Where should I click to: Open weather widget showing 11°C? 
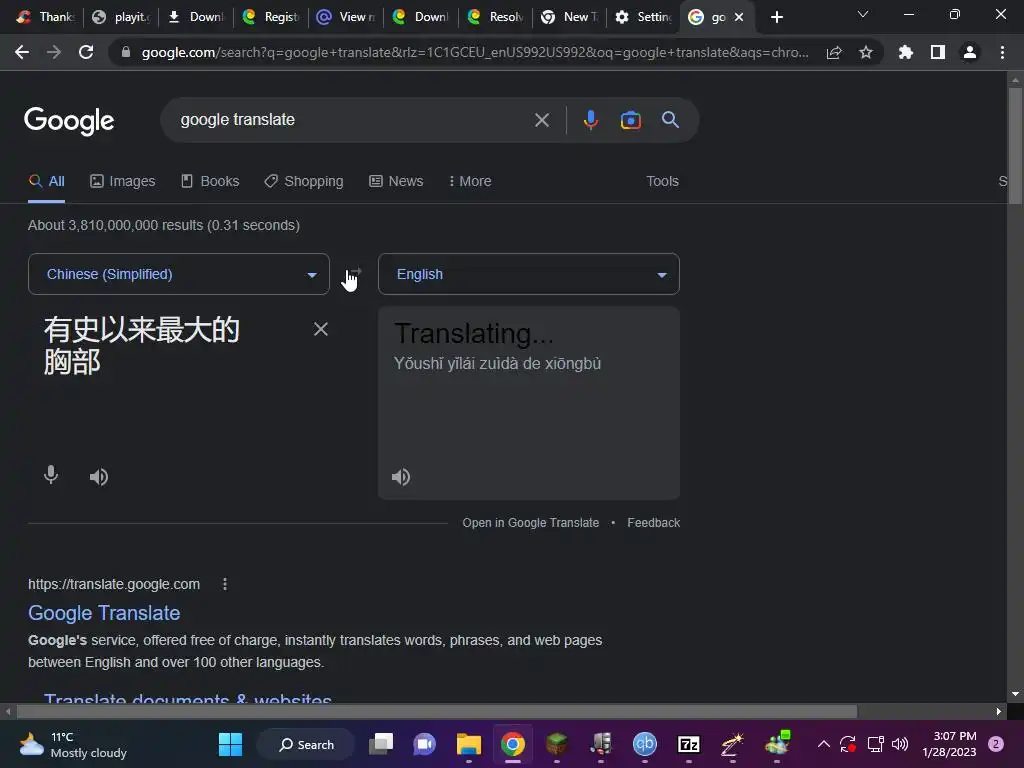pos(73,744)
